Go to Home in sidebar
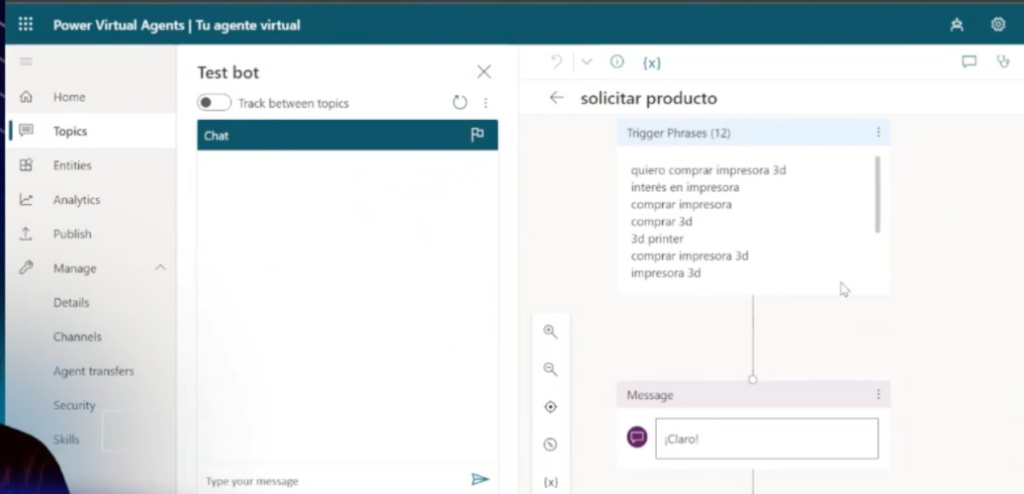This screenshot has width=1024, height=494. coord(69,97)
